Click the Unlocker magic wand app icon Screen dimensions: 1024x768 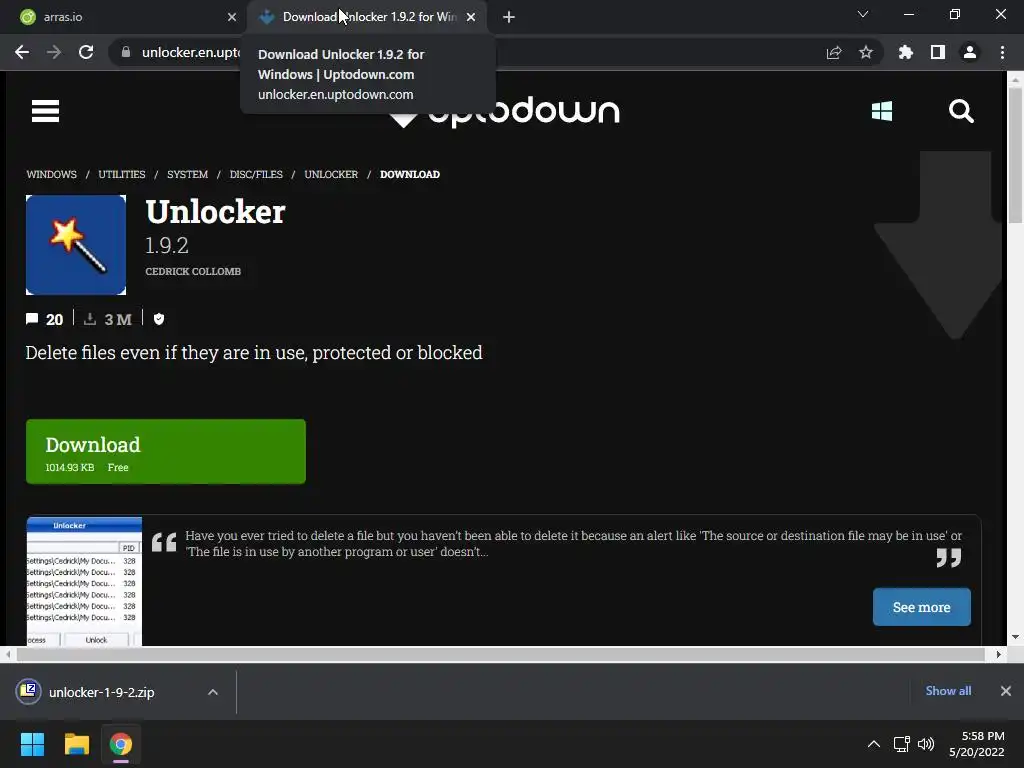(x=76, y=245)
